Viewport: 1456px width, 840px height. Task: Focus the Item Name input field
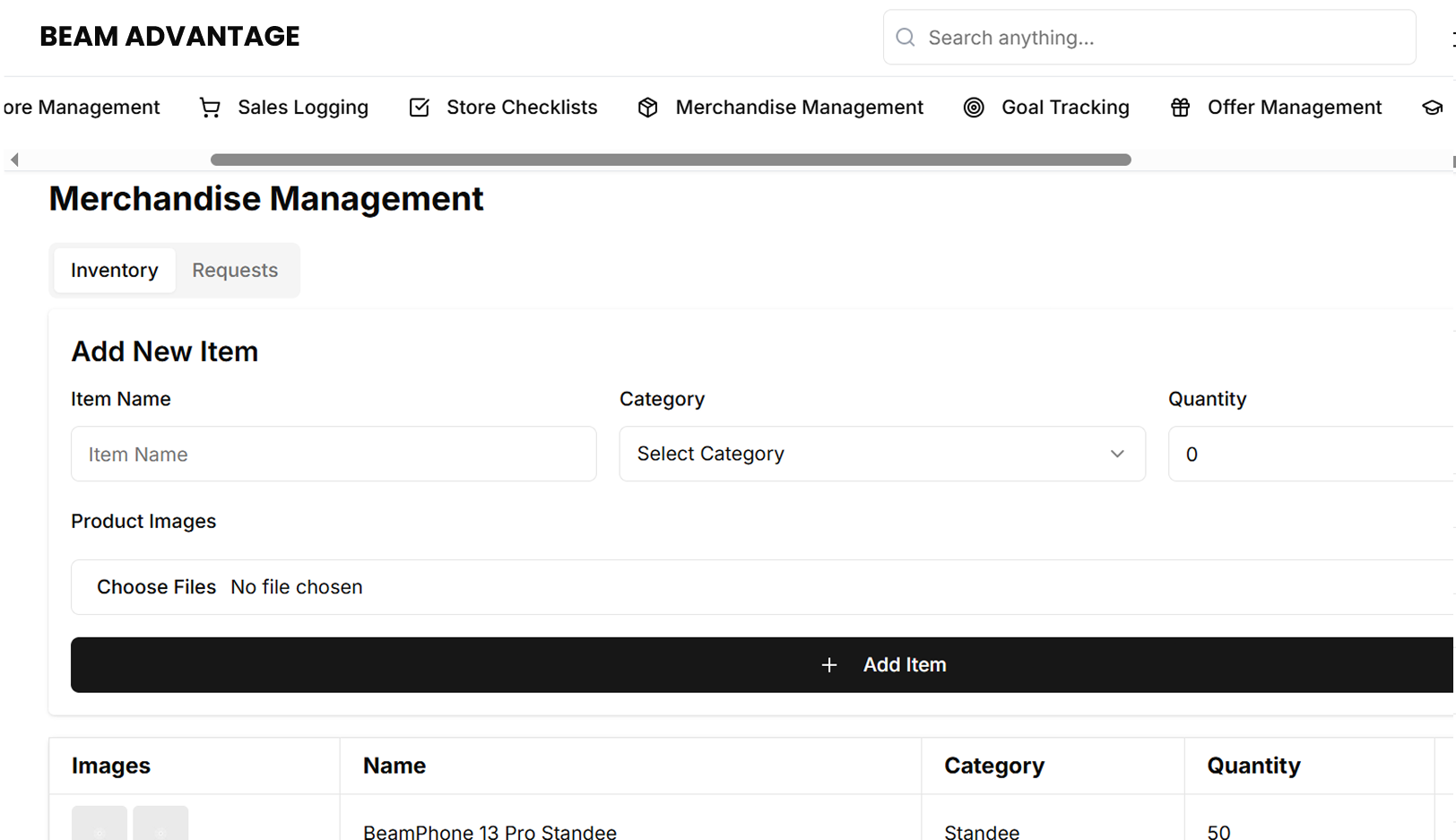click(x=334, y=454)
